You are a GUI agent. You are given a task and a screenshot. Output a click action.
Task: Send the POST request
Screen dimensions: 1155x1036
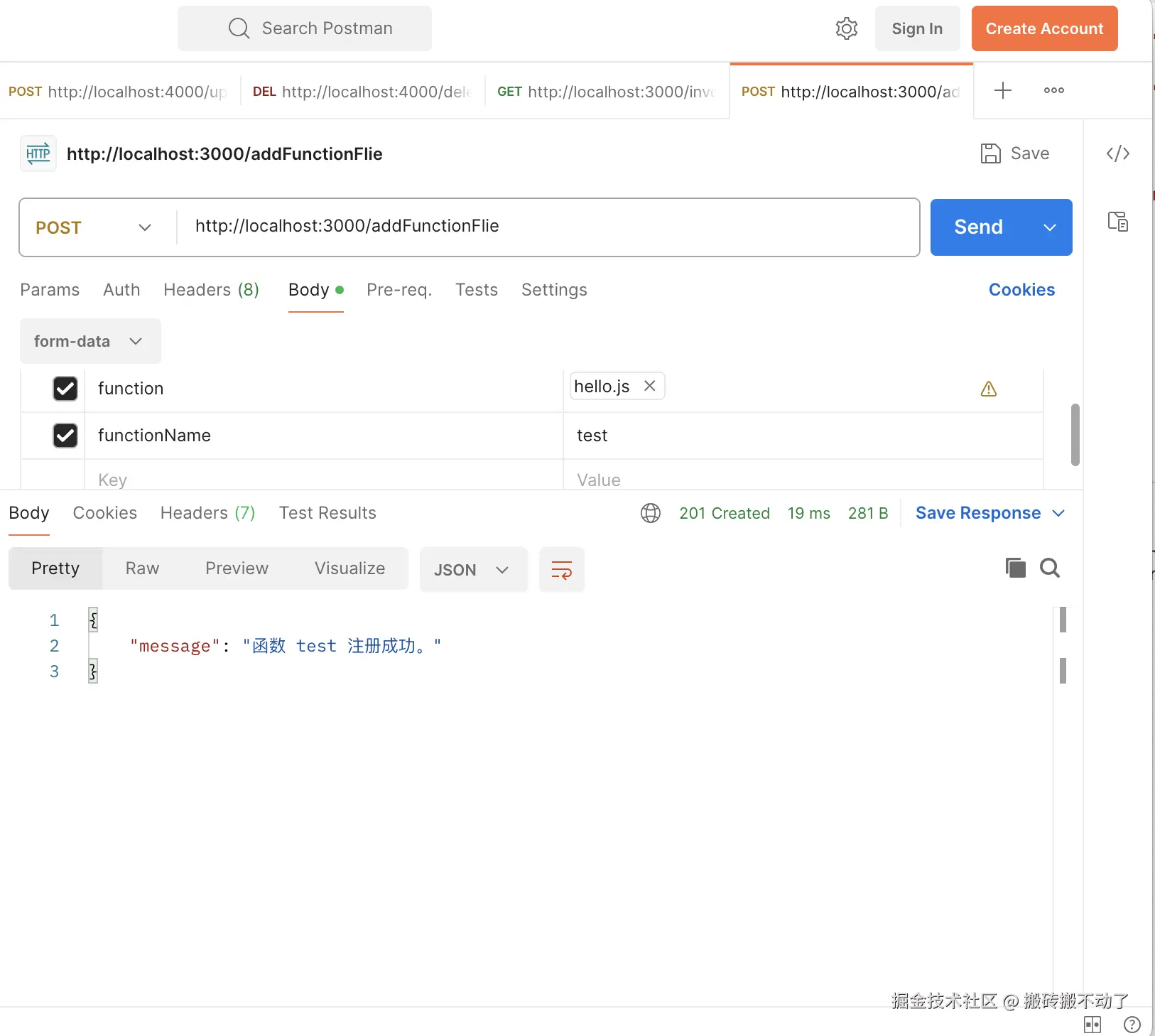coord(979,227)
